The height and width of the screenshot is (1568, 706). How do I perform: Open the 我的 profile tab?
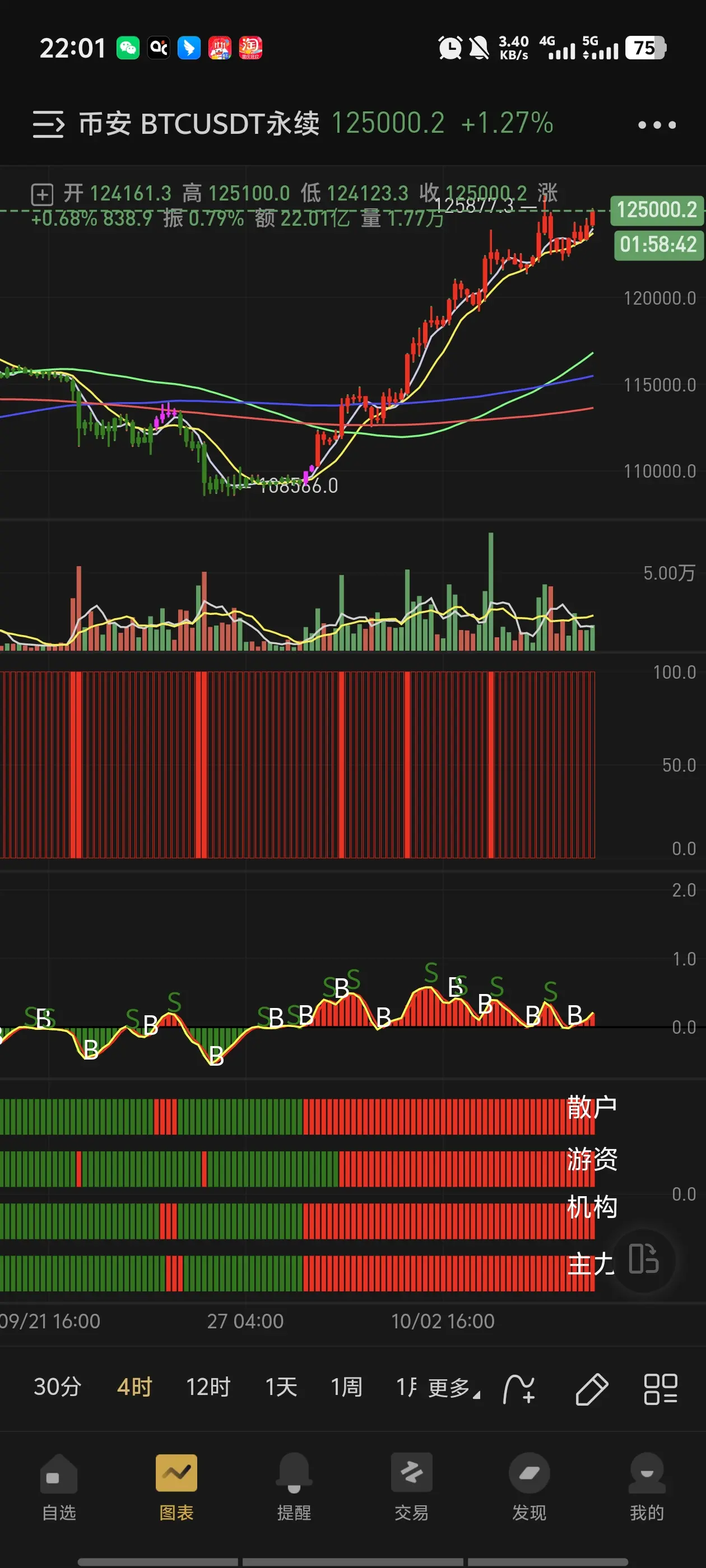(647, 1486)
